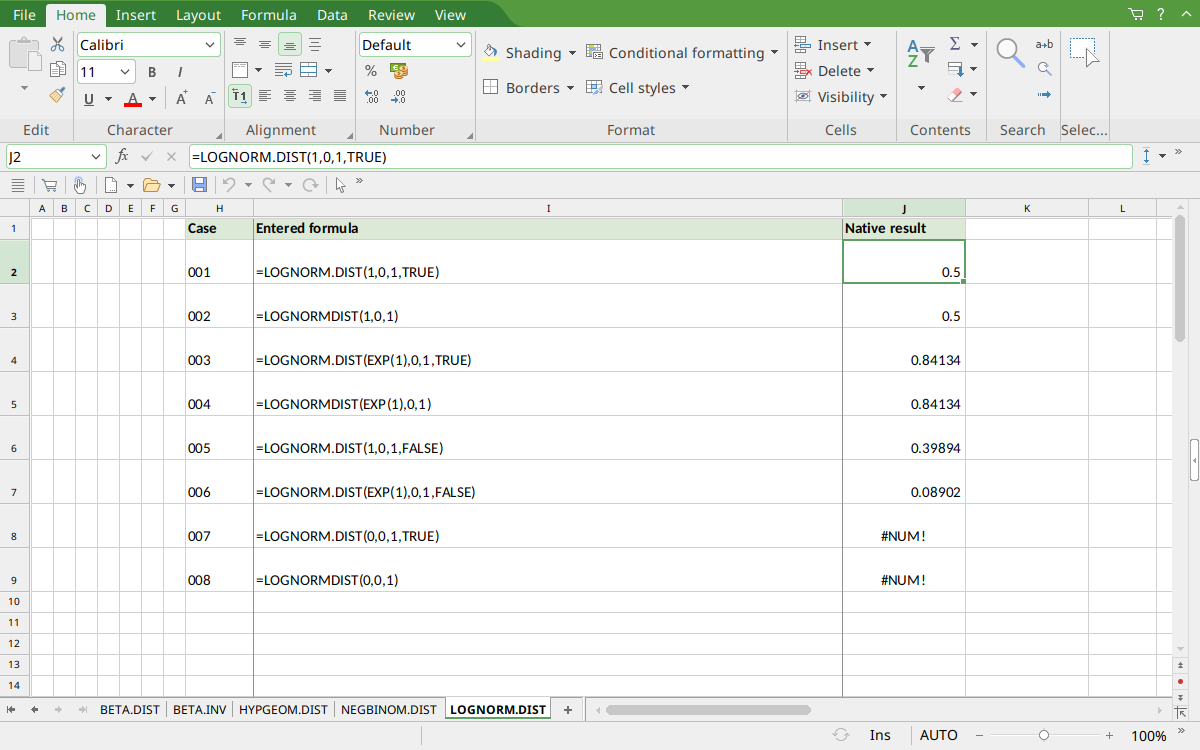Click the large Search magnifier icon
Image resolution: width=1200 pixels, height=750 pixels.
1011,53
